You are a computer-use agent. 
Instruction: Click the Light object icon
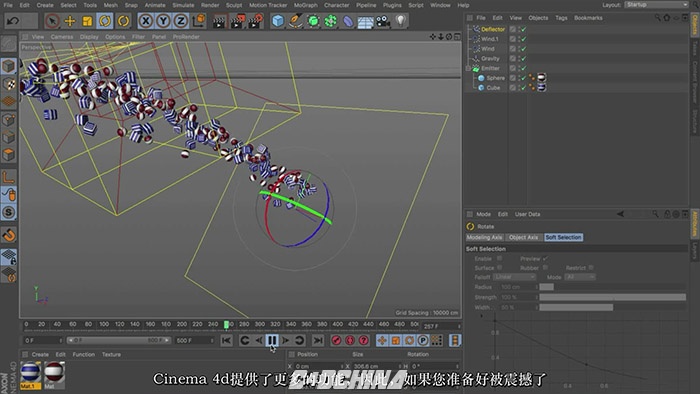click(401, 21)
